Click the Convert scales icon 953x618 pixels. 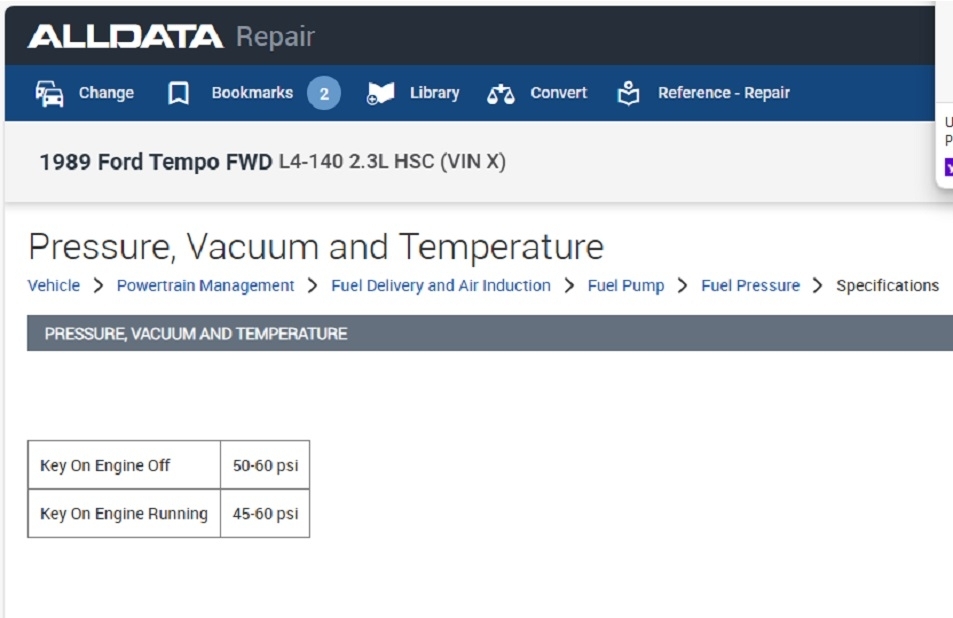click(500, 94)
